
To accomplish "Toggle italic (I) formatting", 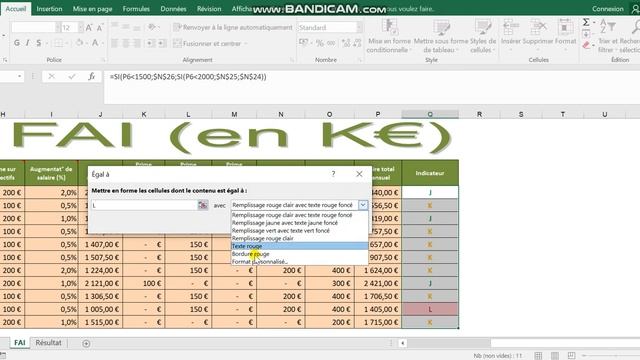I will pyautogui.click(x=27, y=43).
